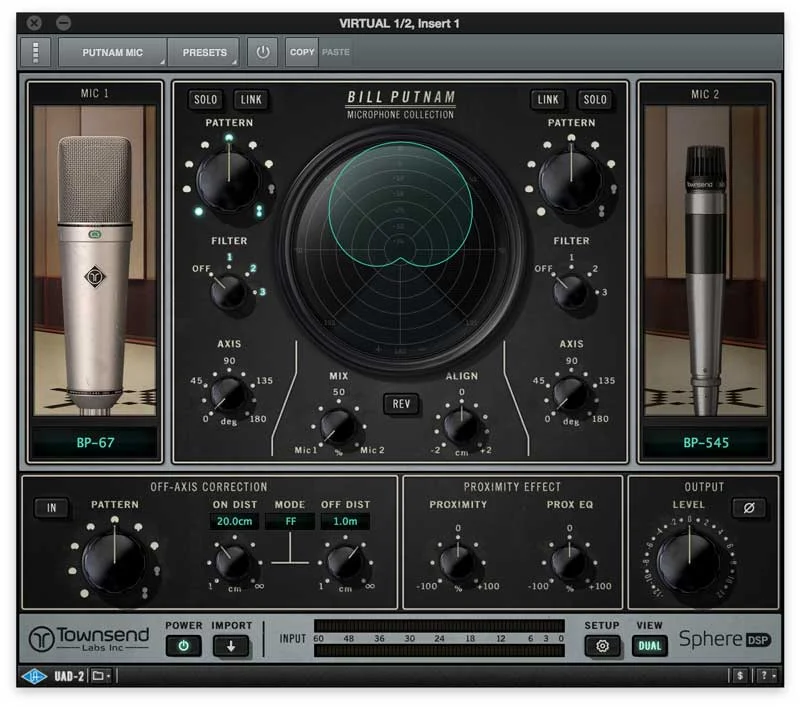Click the Mic 2 PATTERN knob
Screen dimensions: 800x707
[x=571, y=180]
